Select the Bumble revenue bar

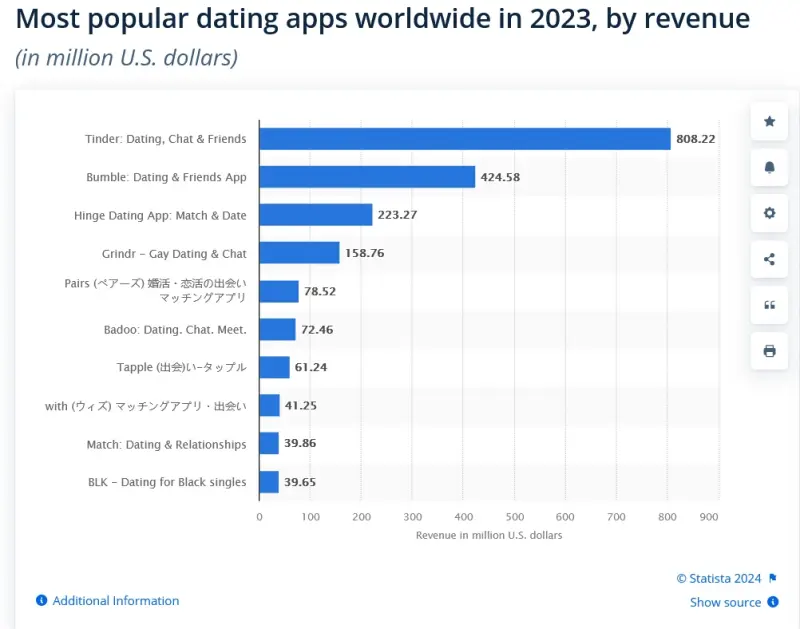[x=365, y=177]
